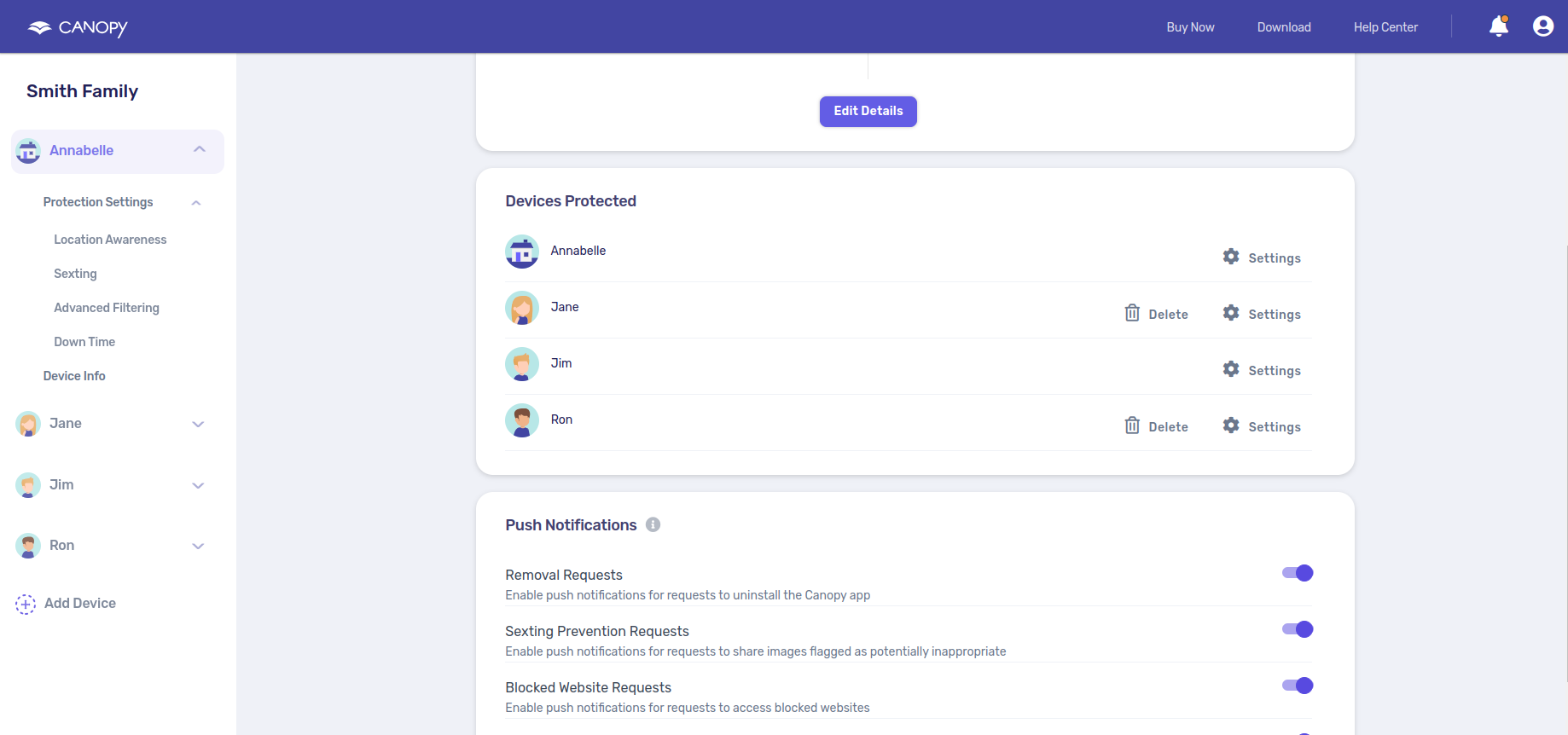The width and height of the screenshot is (1568, 735).
Task: Click Settings text in Jim's device row
Action: (1275, 371)
